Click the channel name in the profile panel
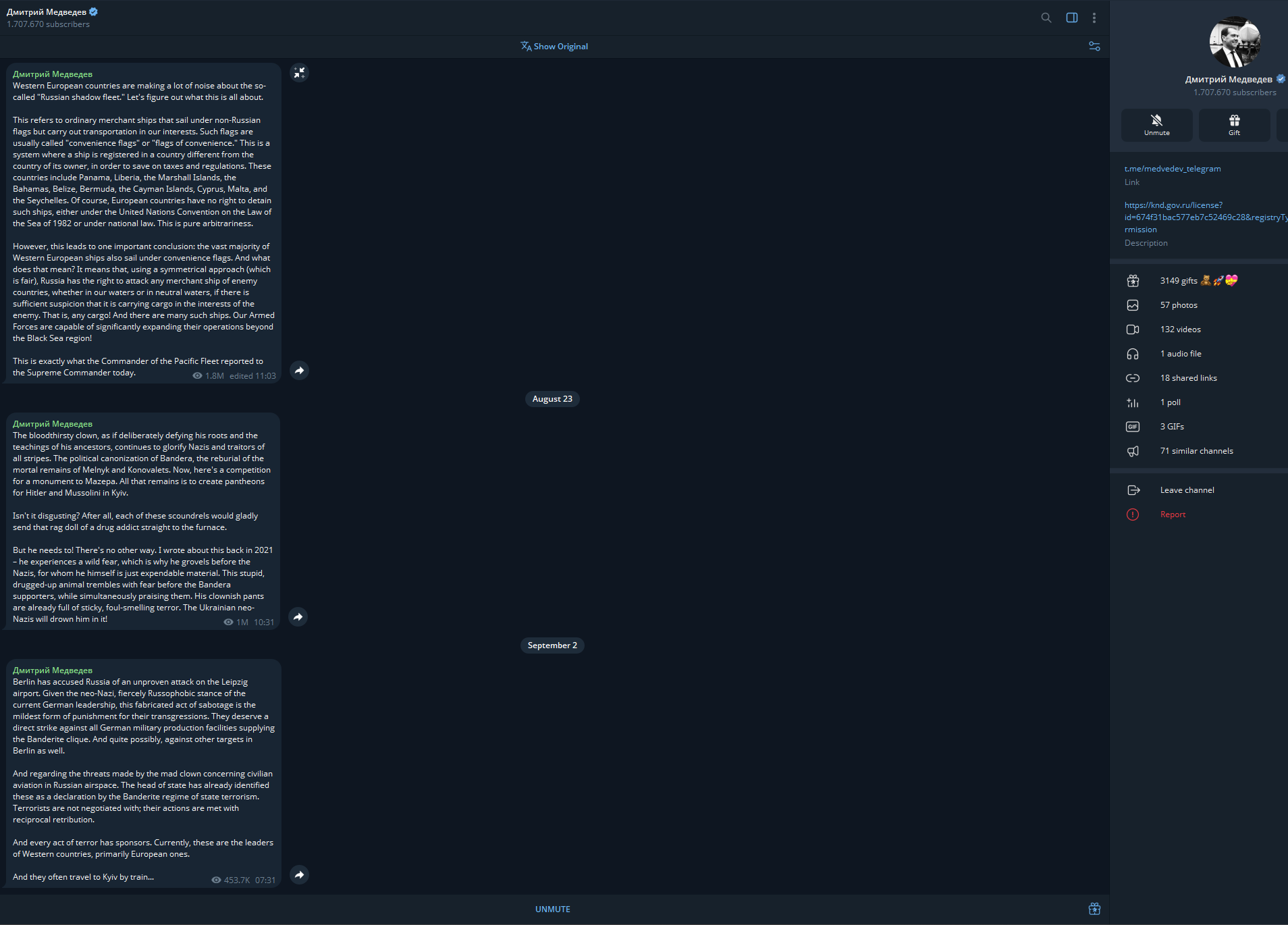This screenshot has height=925, width=1288. (1229, 80)
